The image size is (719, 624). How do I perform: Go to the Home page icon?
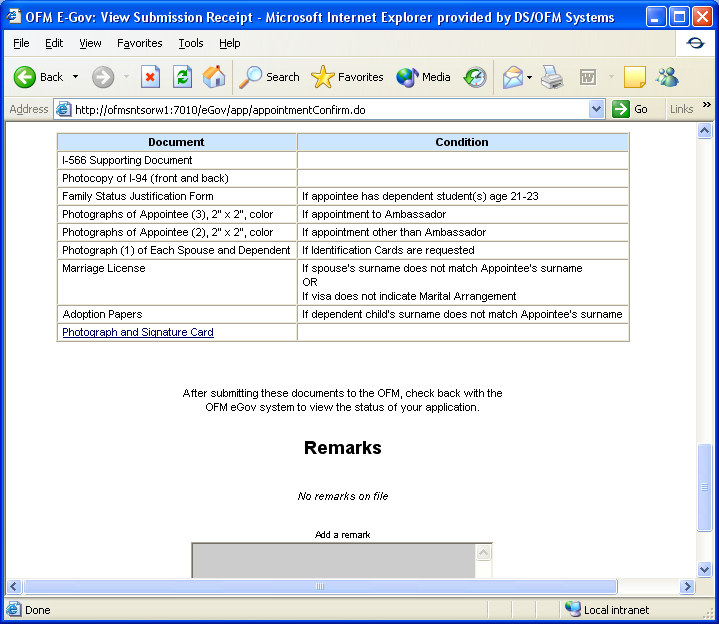(x=214, y=77)
